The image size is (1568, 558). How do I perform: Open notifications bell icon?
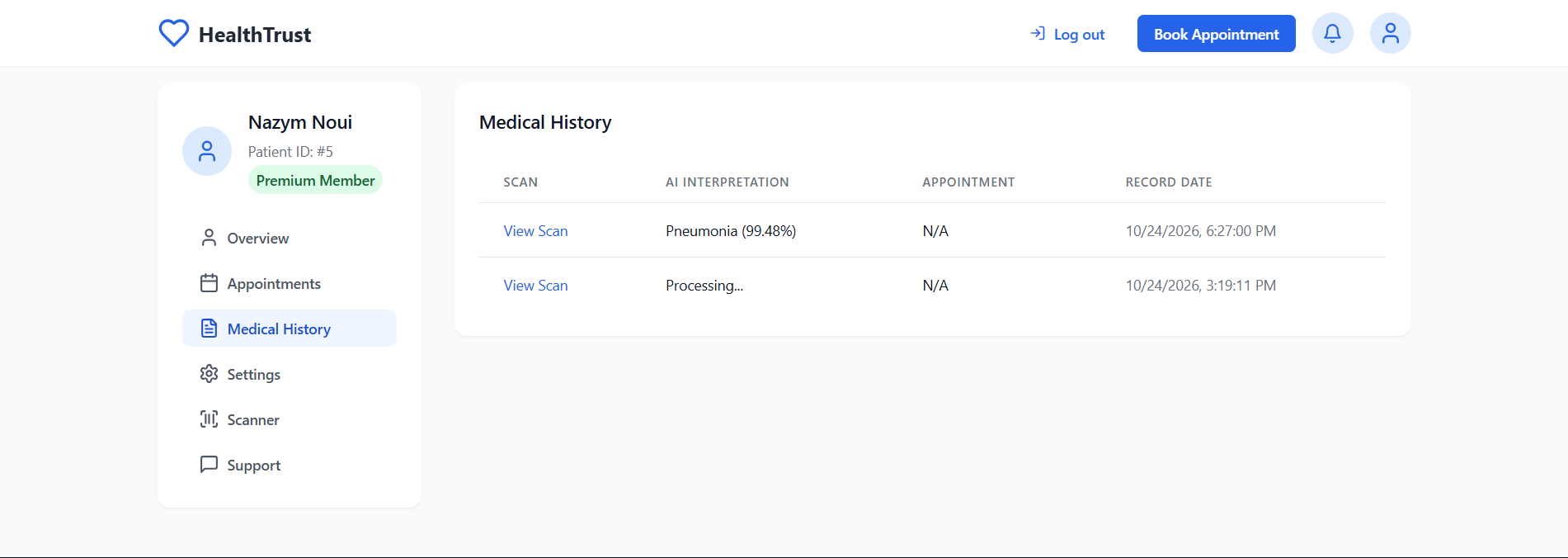pyautogui.click(x=1332, y=34)
